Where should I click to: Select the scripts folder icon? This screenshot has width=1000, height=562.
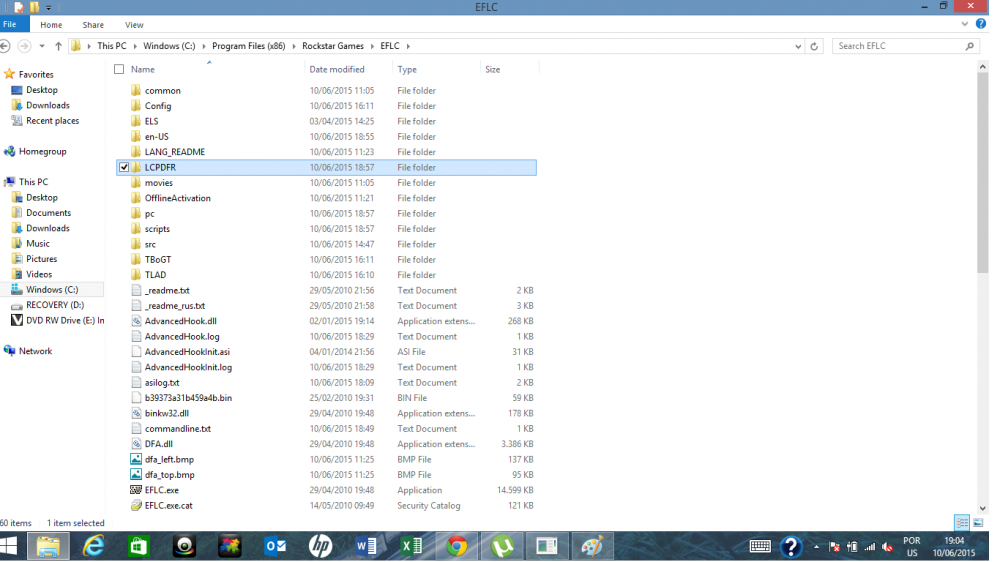[x=136, y=228]
